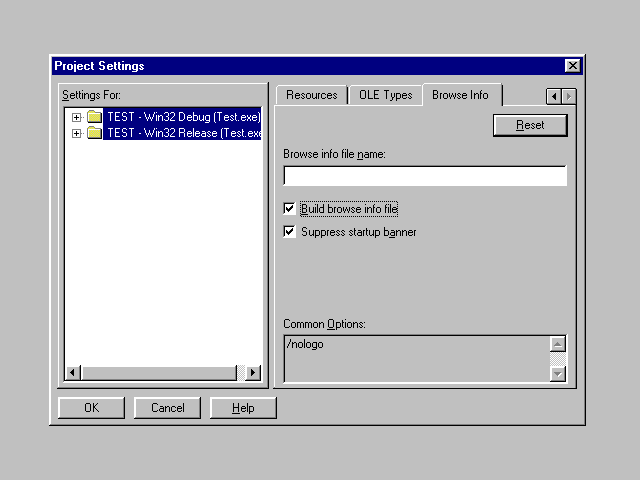The image size is (640, 480).
Task: Click the folder icon for Win32 Release
Action: [94, 133]
